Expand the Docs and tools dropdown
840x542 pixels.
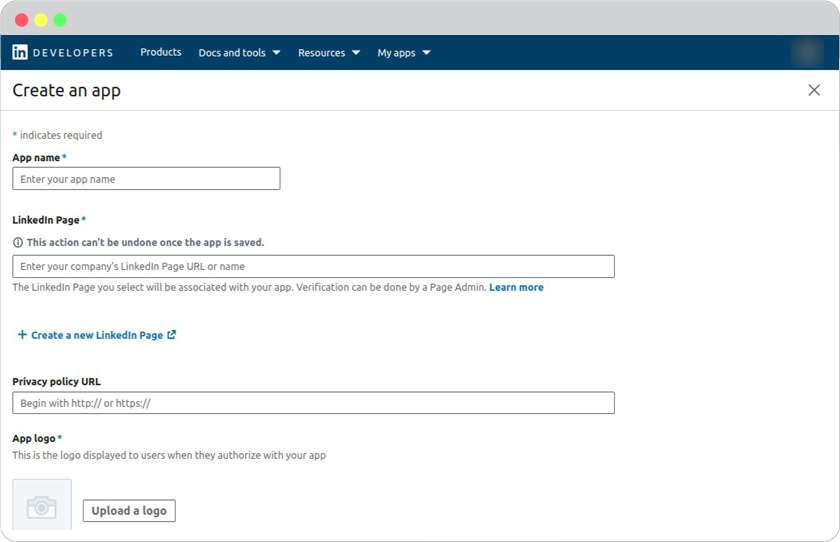pyautogui.click(x=239, y=53)
